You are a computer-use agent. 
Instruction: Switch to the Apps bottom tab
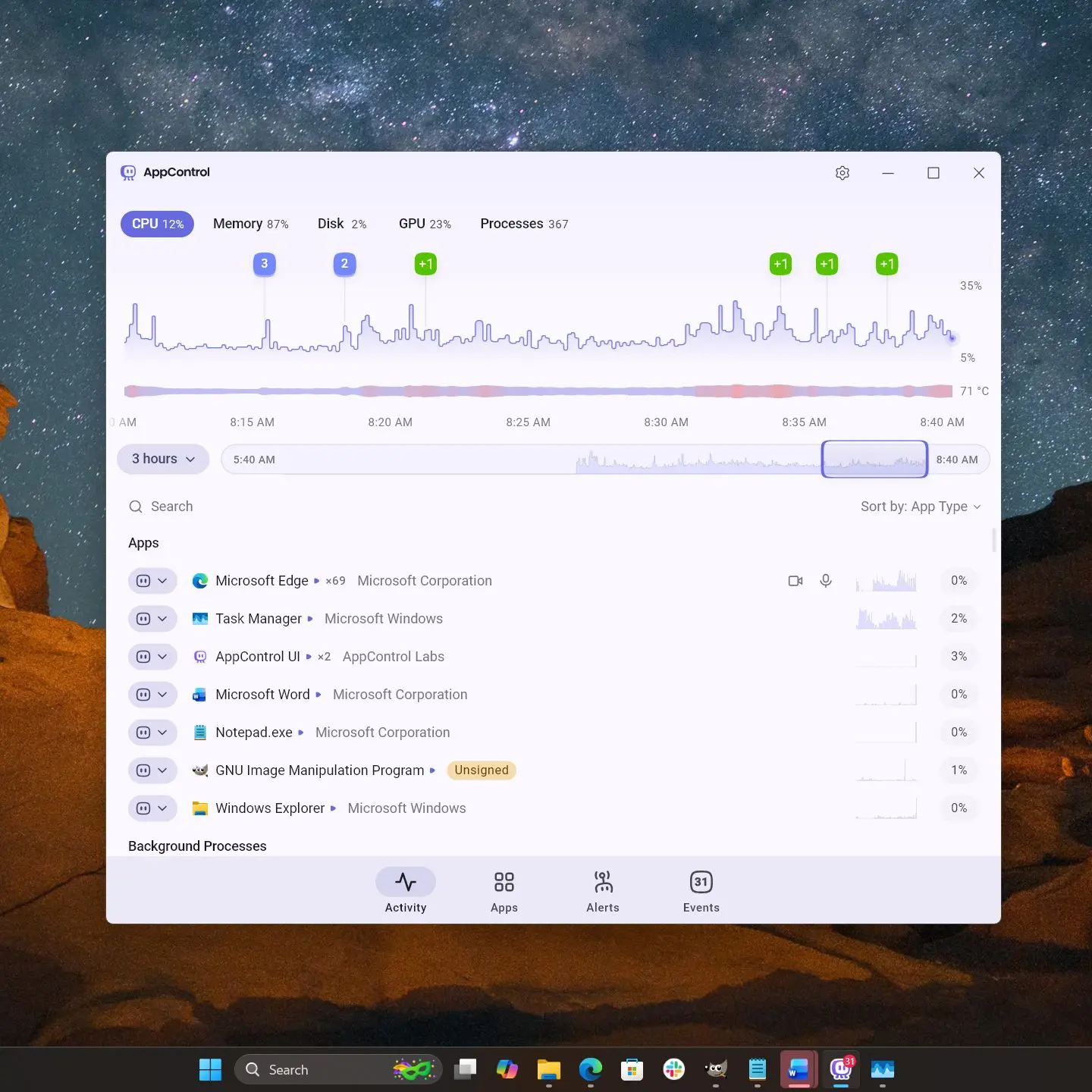[x=504, y=891]
